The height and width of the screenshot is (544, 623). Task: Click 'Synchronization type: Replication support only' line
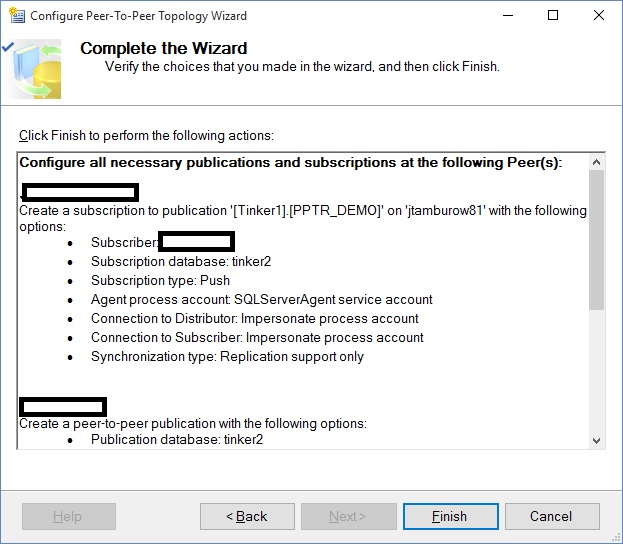pyautogui.click(x=227, y=356)
